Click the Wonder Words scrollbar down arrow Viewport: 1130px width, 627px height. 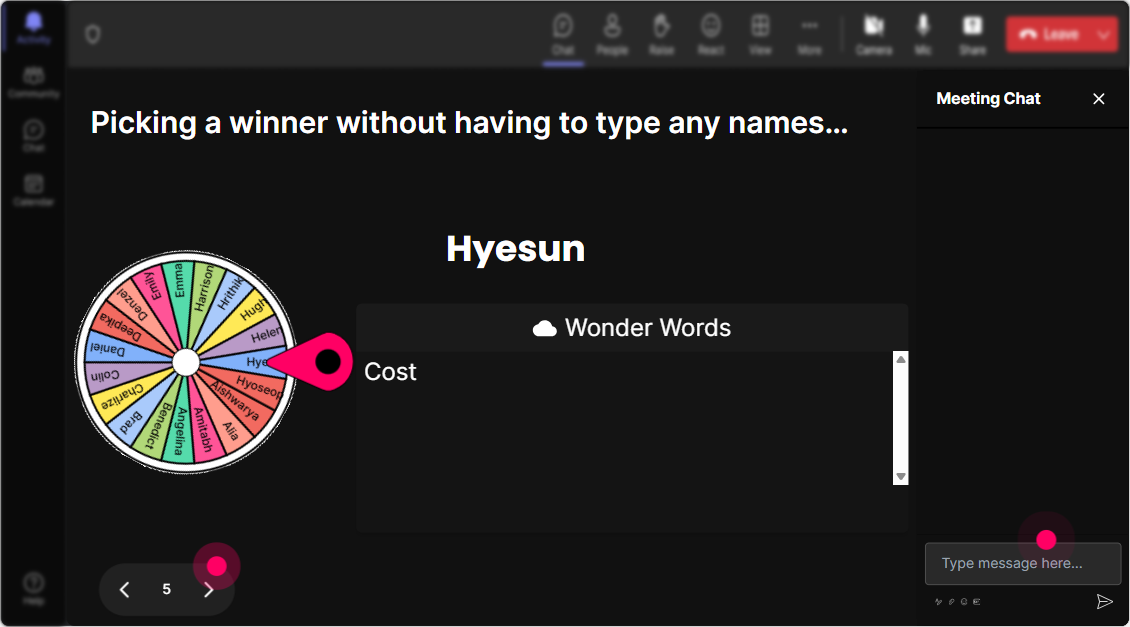coord(900,476)
